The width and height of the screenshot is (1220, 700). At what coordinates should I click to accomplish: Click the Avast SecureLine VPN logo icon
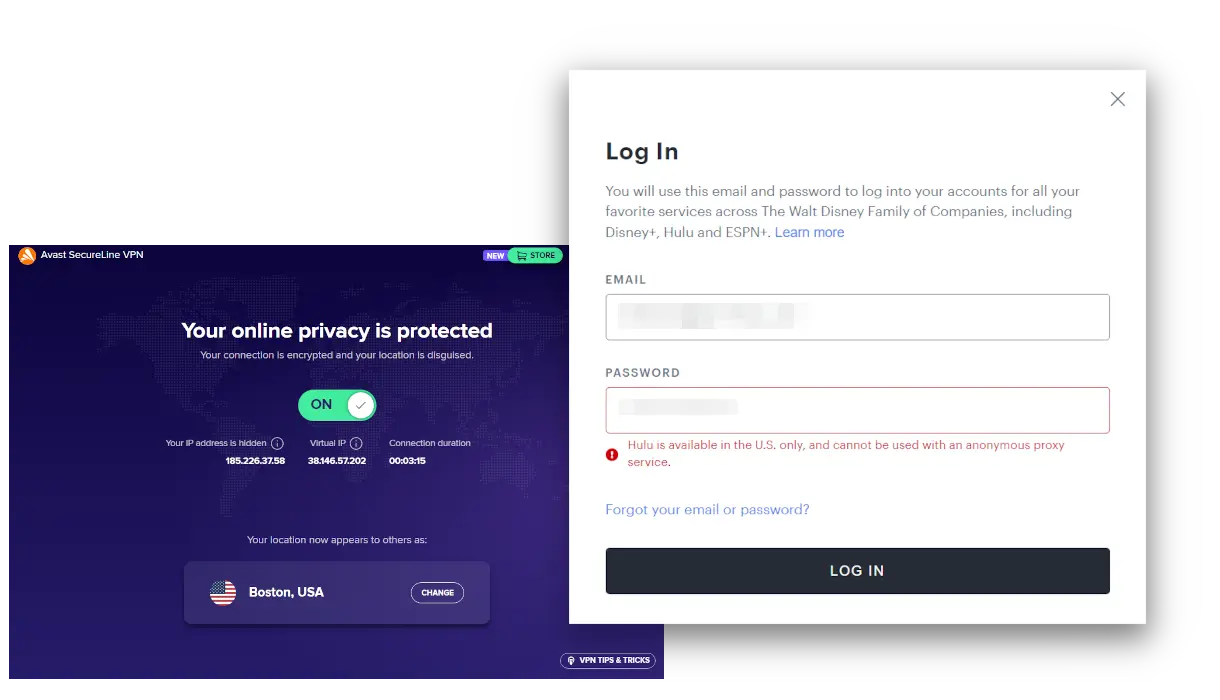(x=27, y=255)
